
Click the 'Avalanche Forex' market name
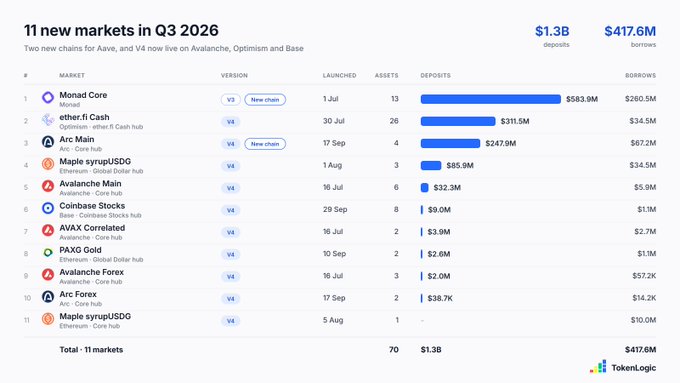tap(92, 272)
